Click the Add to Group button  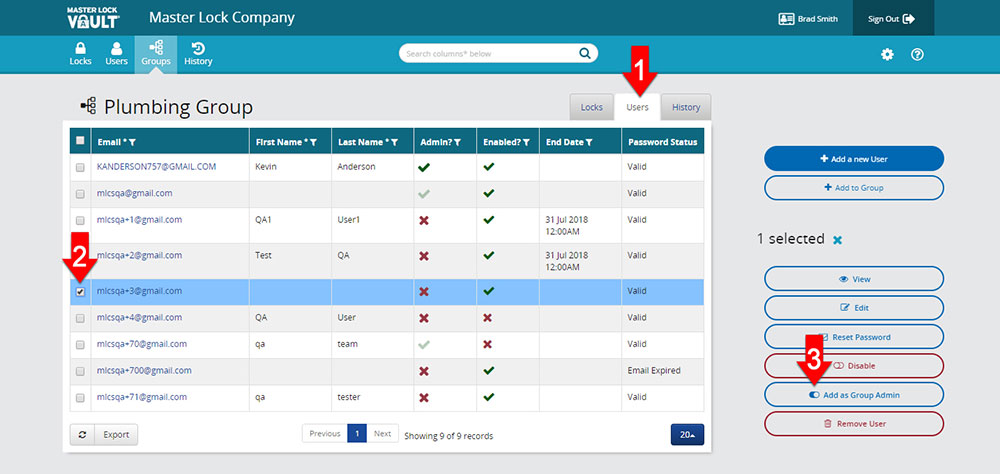854,188
